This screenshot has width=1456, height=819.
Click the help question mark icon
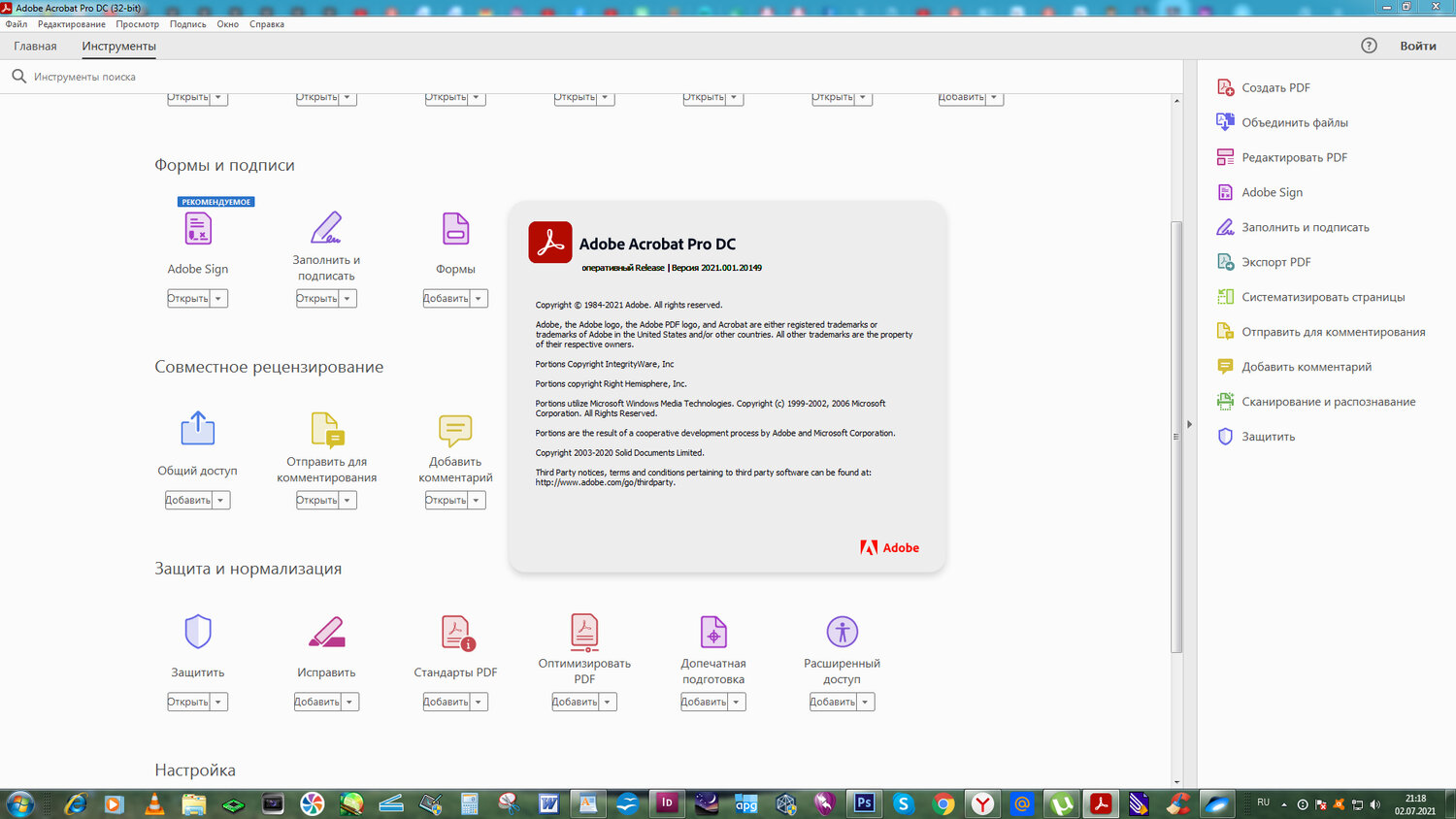point(1369,46)
